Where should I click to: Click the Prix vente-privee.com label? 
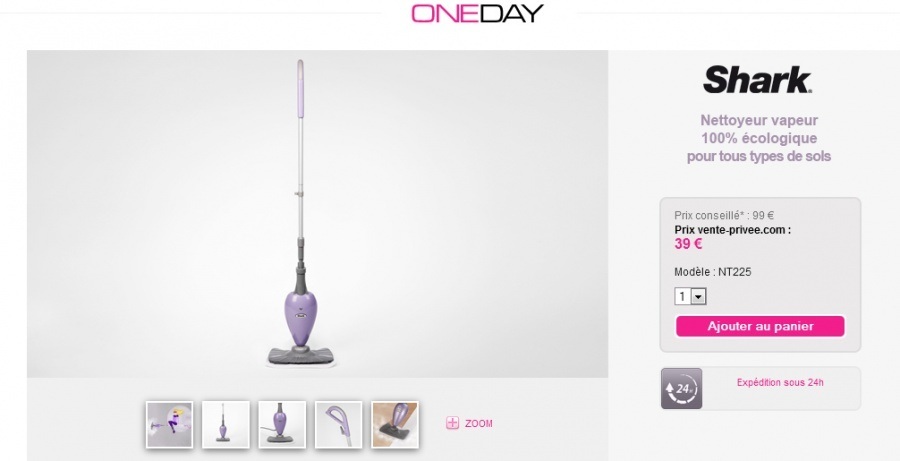pos(732,230)
